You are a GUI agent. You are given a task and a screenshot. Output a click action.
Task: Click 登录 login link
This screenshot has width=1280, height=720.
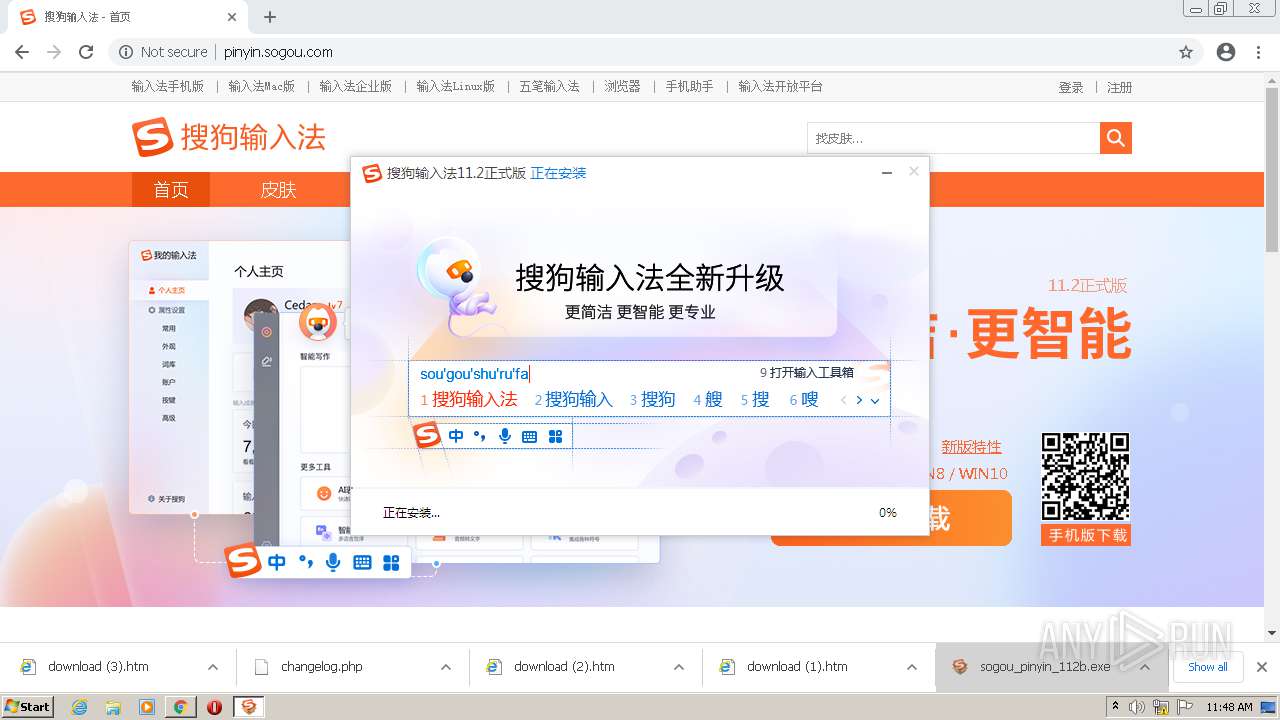tap(1071, 88)
